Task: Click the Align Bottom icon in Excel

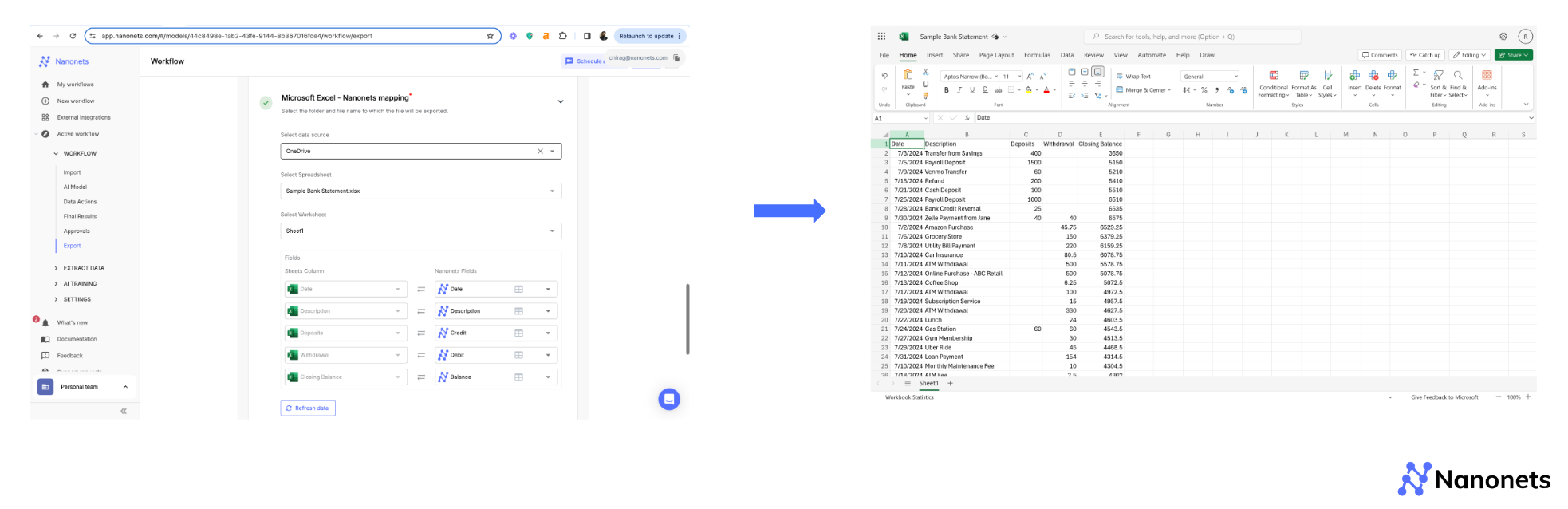Action: (x=1098, y=72)
